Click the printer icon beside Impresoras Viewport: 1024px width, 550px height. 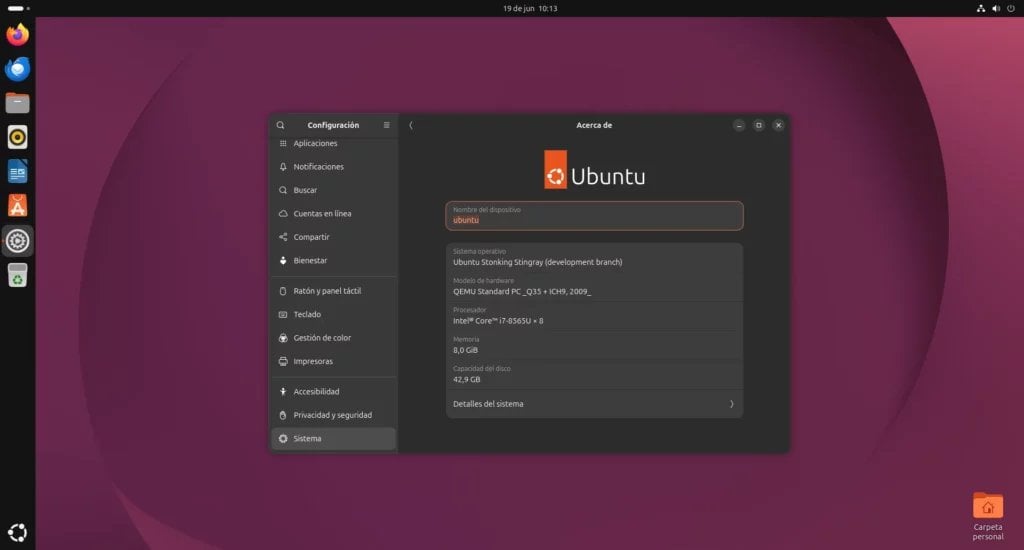coord(283,361)
